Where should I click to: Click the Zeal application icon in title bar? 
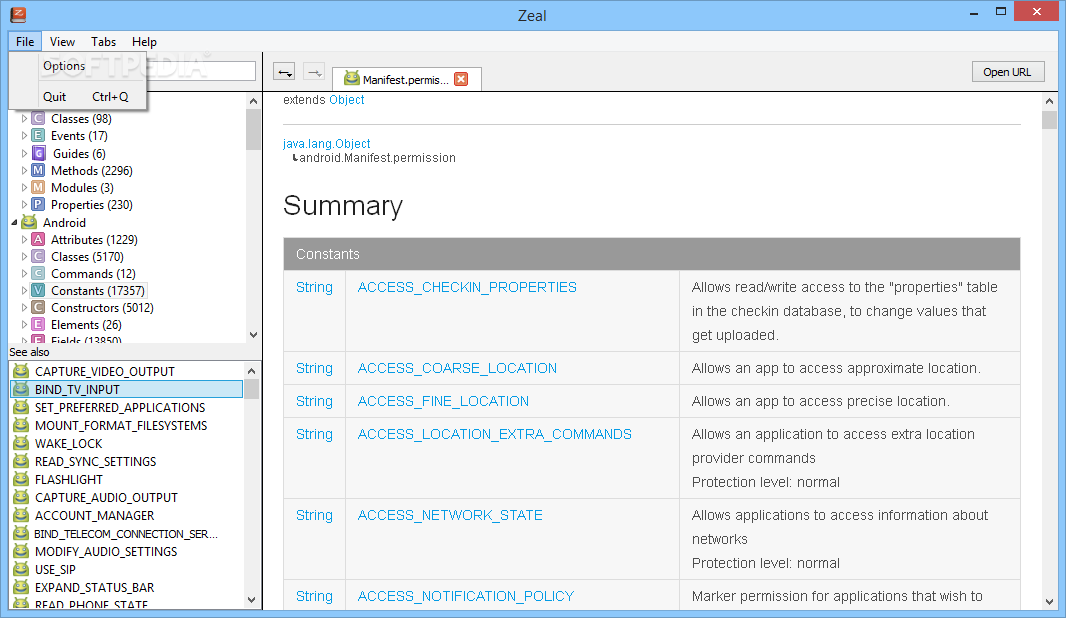click(18, 14)
